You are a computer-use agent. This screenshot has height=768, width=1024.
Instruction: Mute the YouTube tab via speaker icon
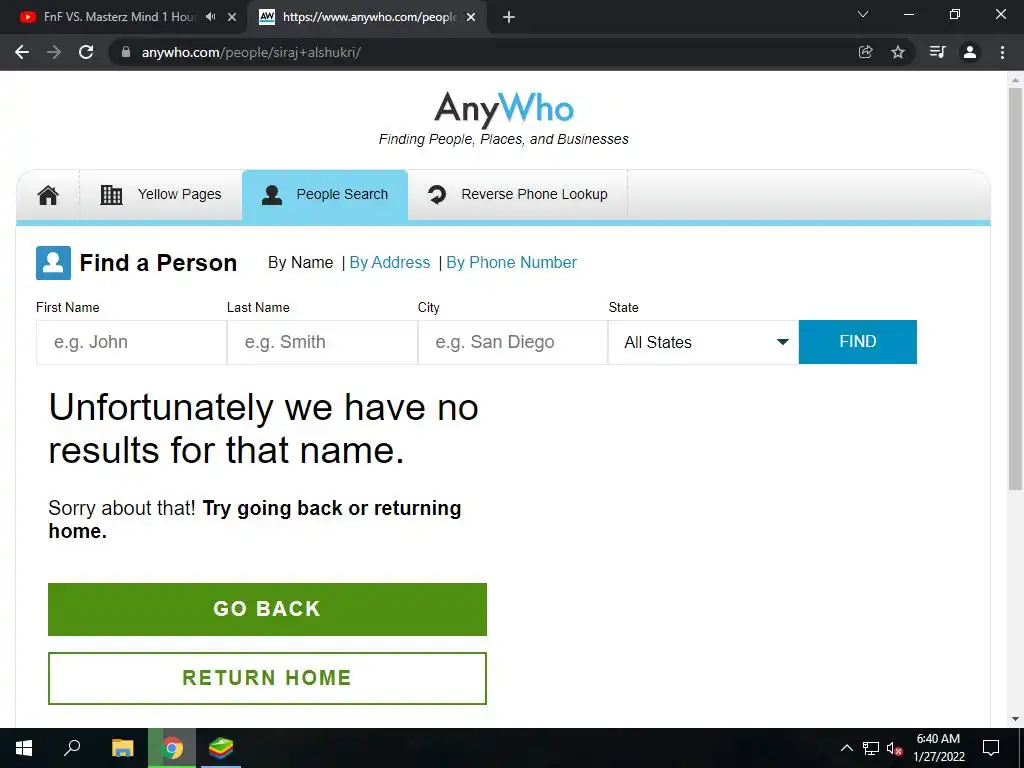(x=210, y=17)
